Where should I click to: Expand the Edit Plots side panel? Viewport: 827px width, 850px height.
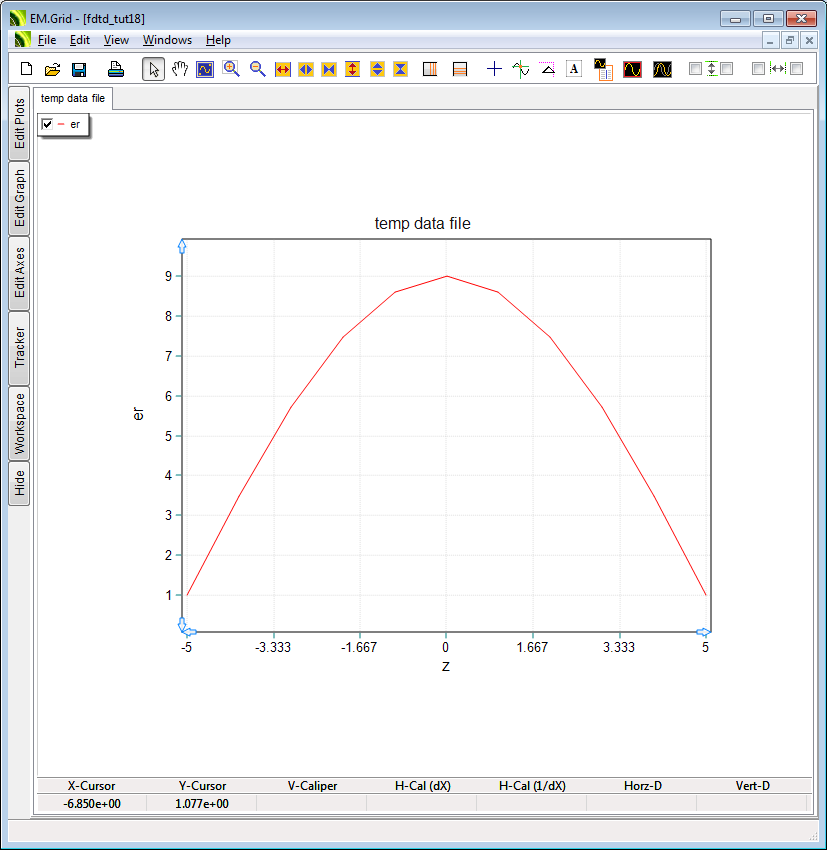[19, 124]
